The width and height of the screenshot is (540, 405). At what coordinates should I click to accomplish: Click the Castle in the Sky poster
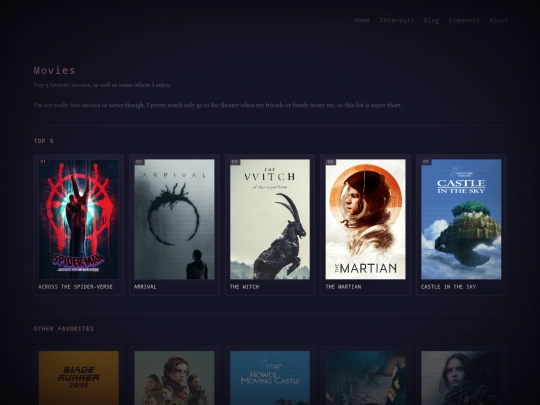pyautogui.click(x=461, y=219)
